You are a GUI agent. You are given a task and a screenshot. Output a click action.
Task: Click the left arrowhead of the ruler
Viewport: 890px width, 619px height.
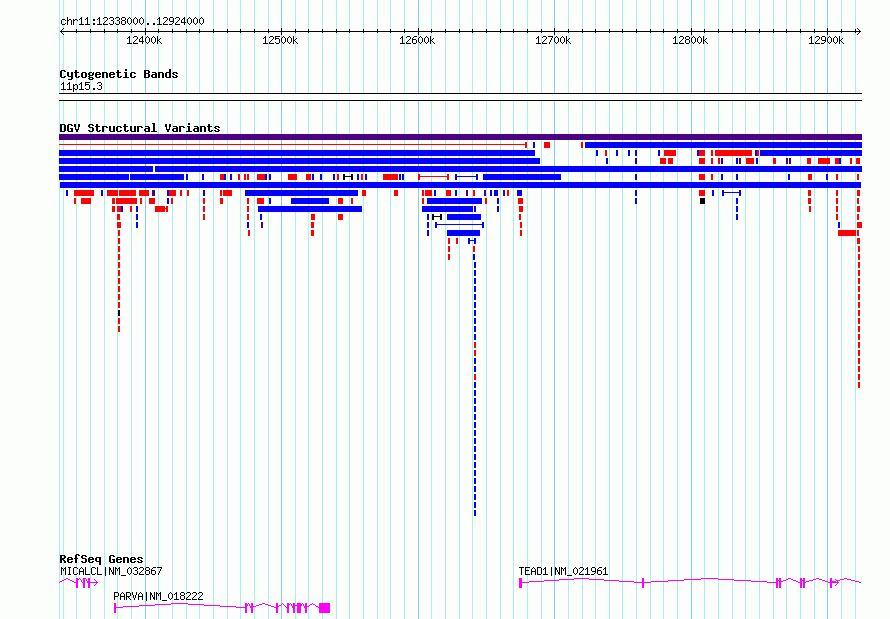tap(62, 31)
